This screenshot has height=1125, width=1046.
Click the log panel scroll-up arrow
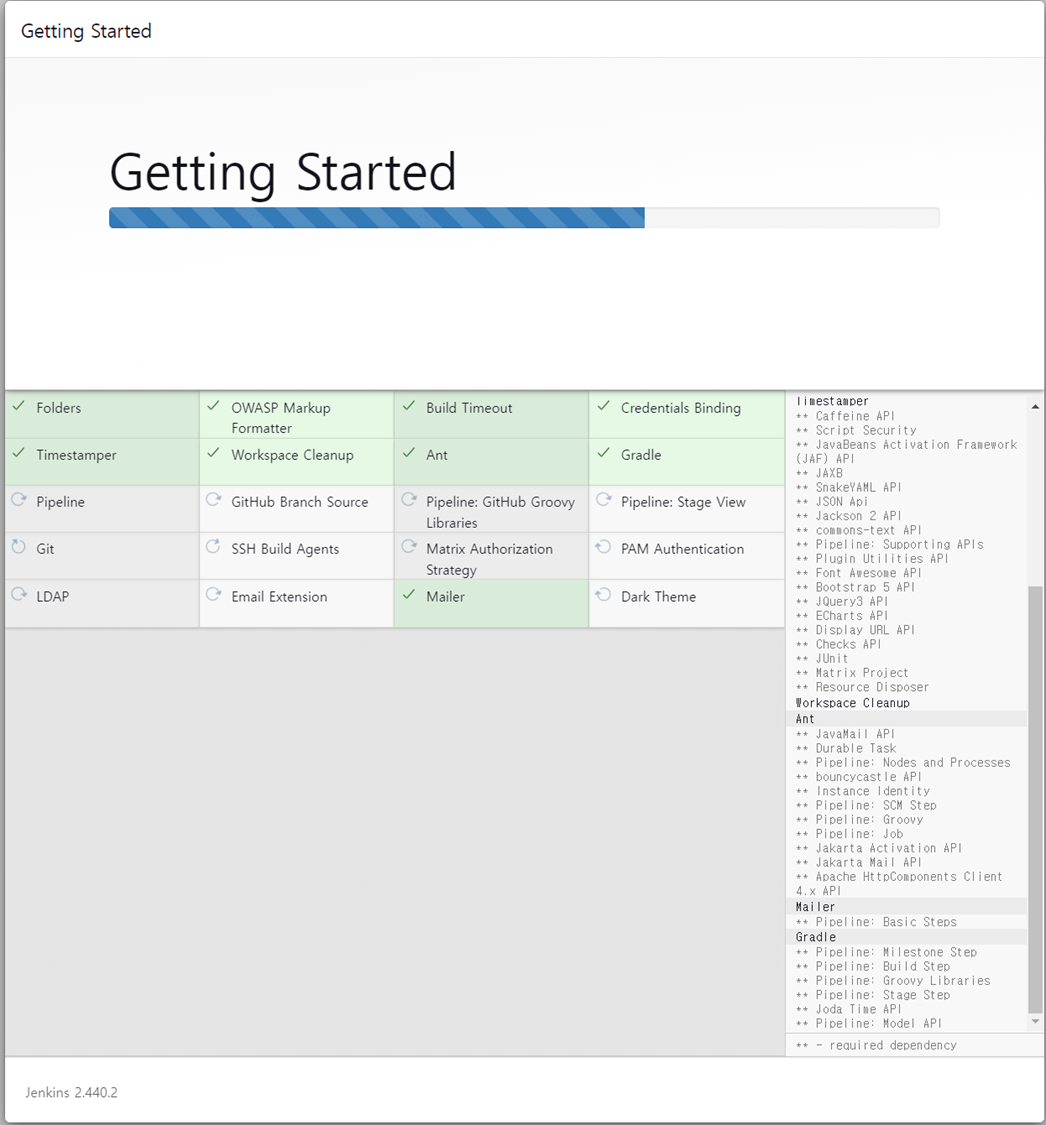point(1035,407)
